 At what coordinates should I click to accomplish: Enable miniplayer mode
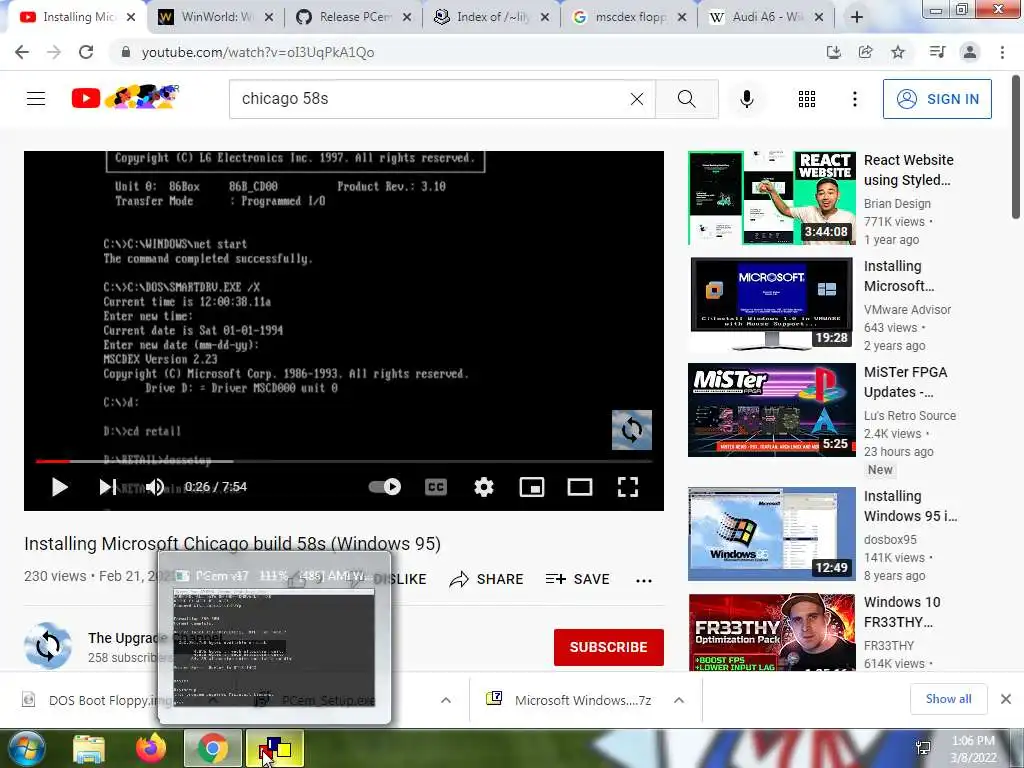tap(532, 487)
